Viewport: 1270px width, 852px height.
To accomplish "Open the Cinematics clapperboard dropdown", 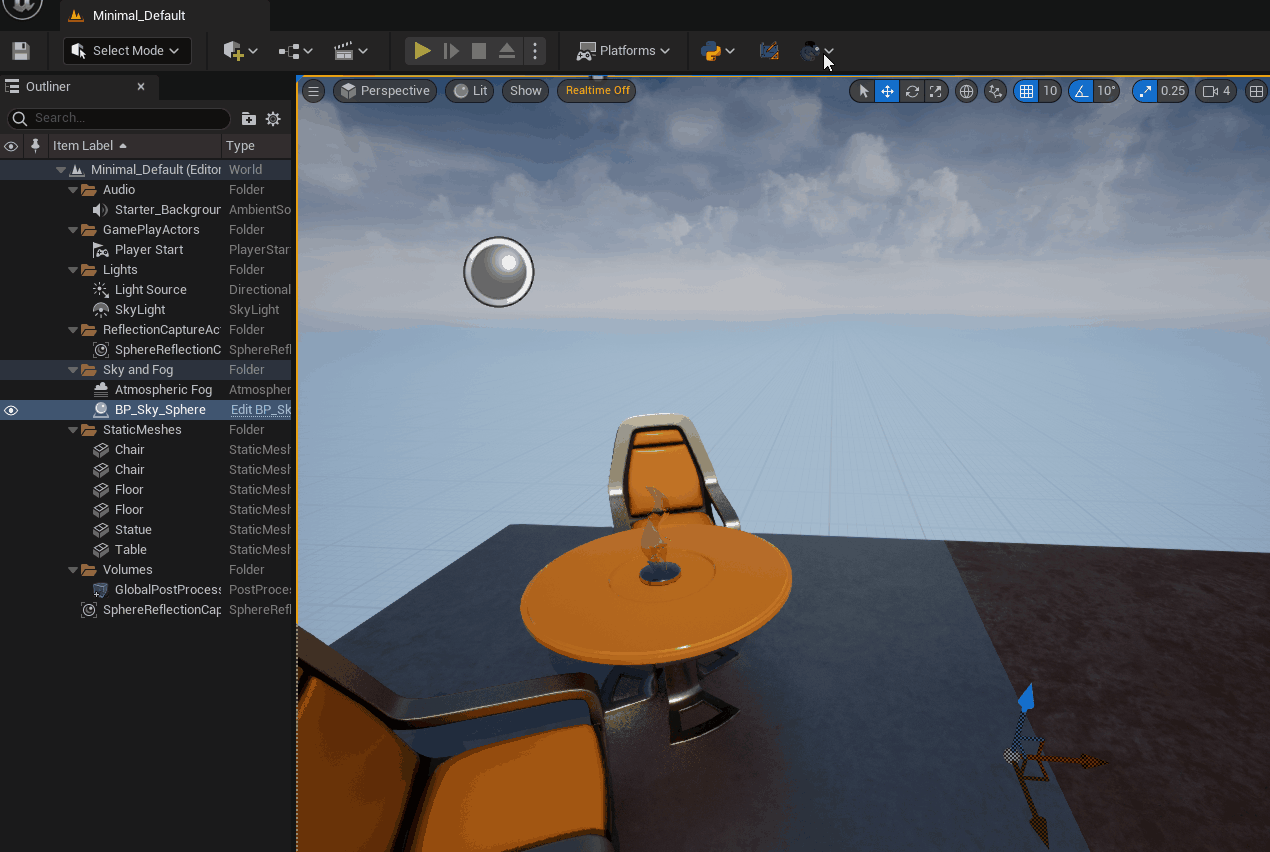I will click(351, 51).
